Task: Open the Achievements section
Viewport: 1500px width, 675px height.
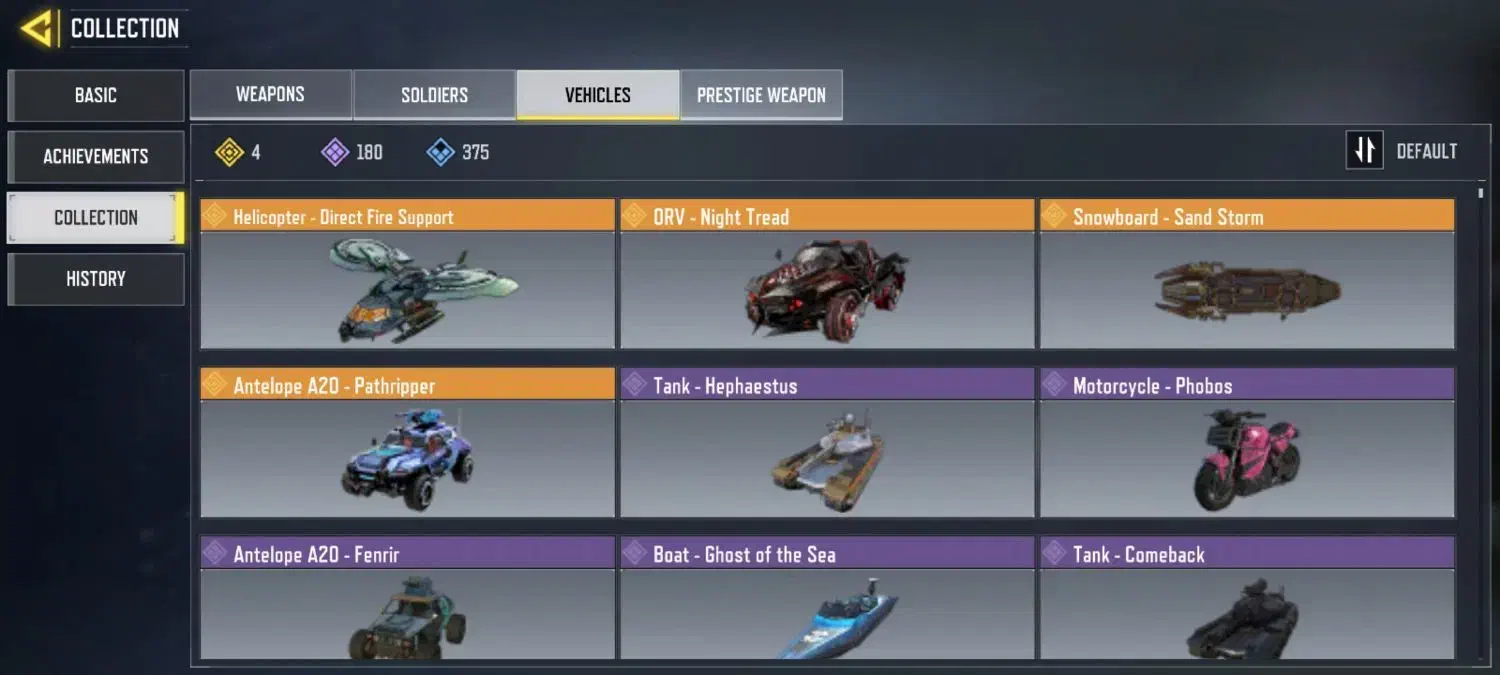Action: point(96,156)
